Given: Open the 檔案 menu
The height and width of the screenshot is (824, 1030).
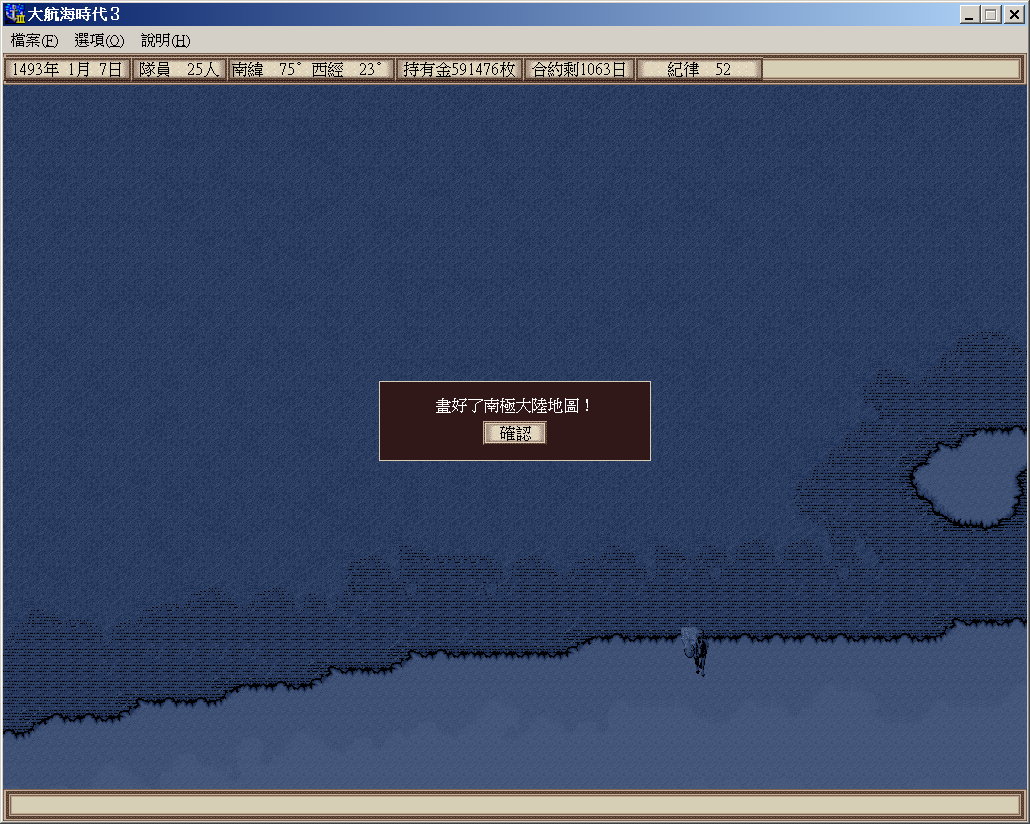Looking at the screenshot, I should click(34, 41).
